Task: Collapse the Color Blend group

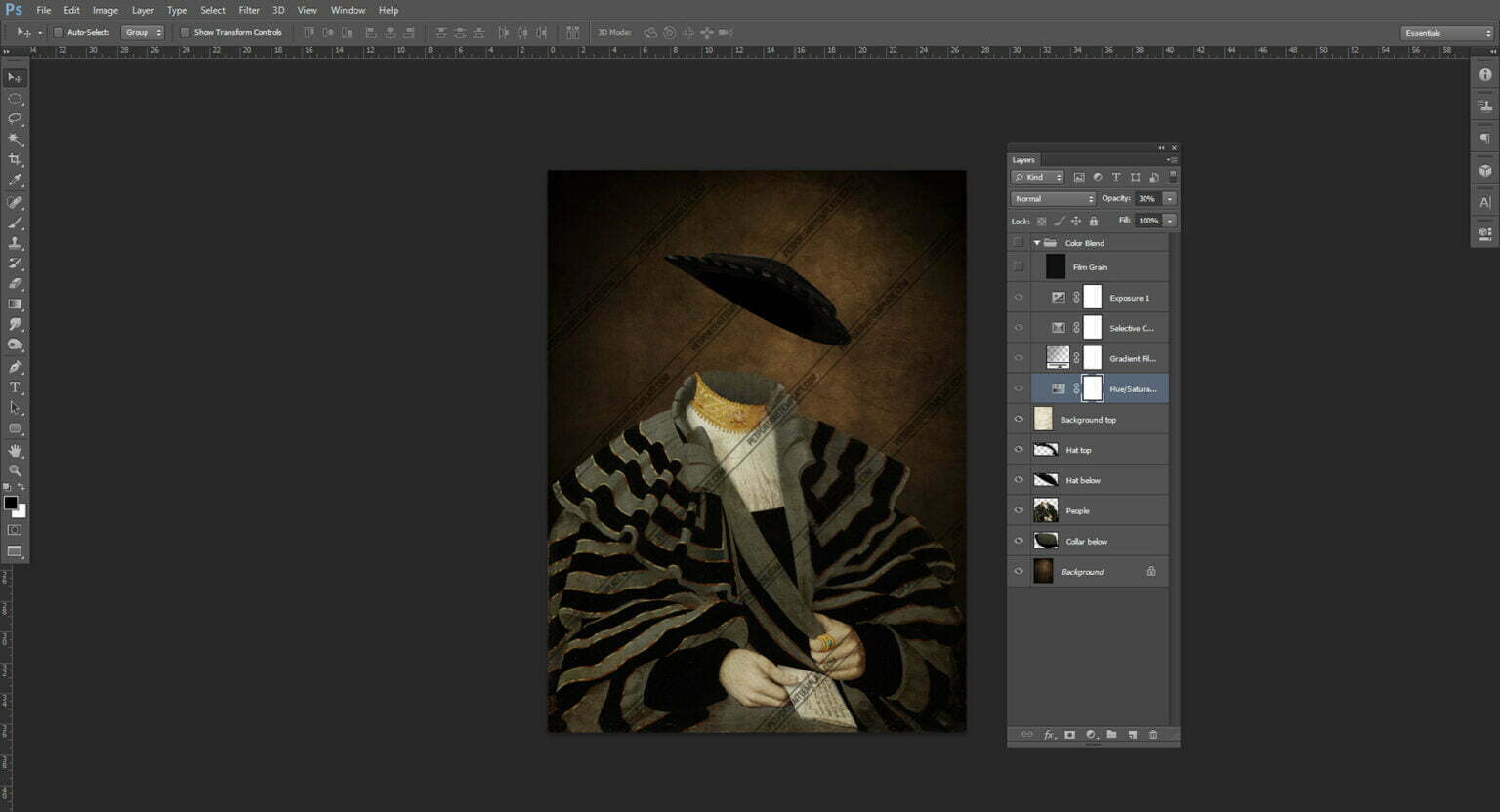Action: (x=1037, y=243)
